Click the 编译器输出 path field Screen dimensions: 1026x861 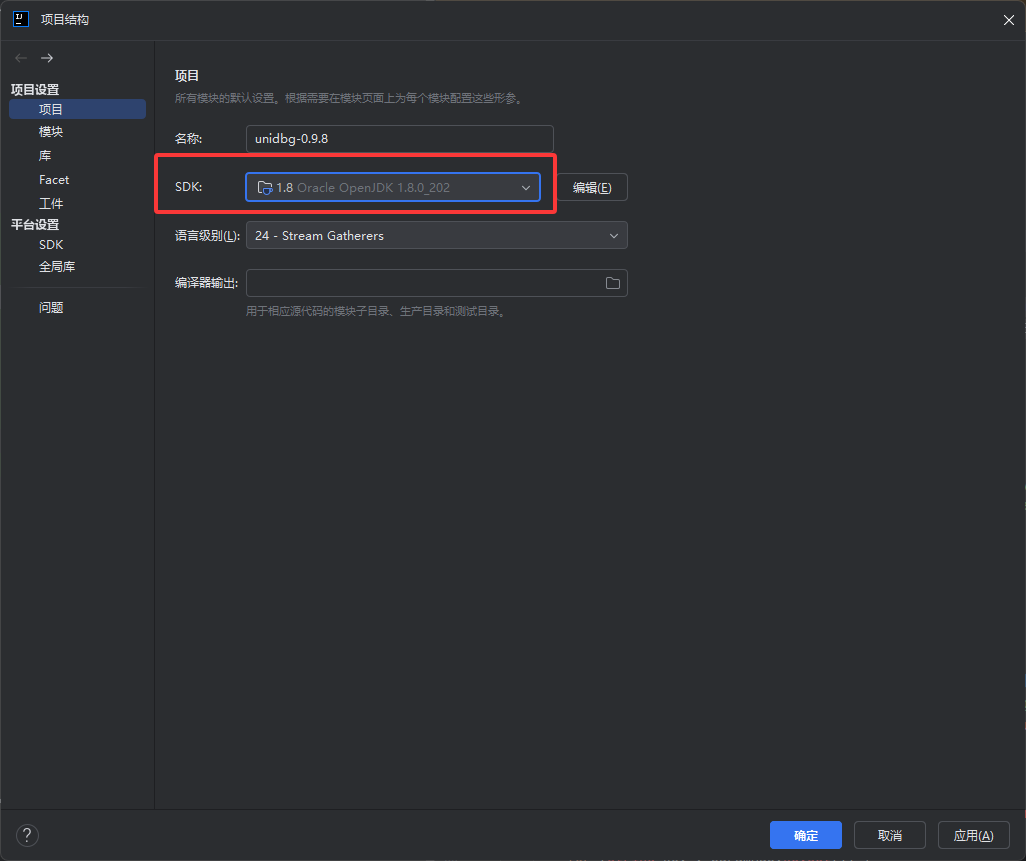(x=436, y=283)
